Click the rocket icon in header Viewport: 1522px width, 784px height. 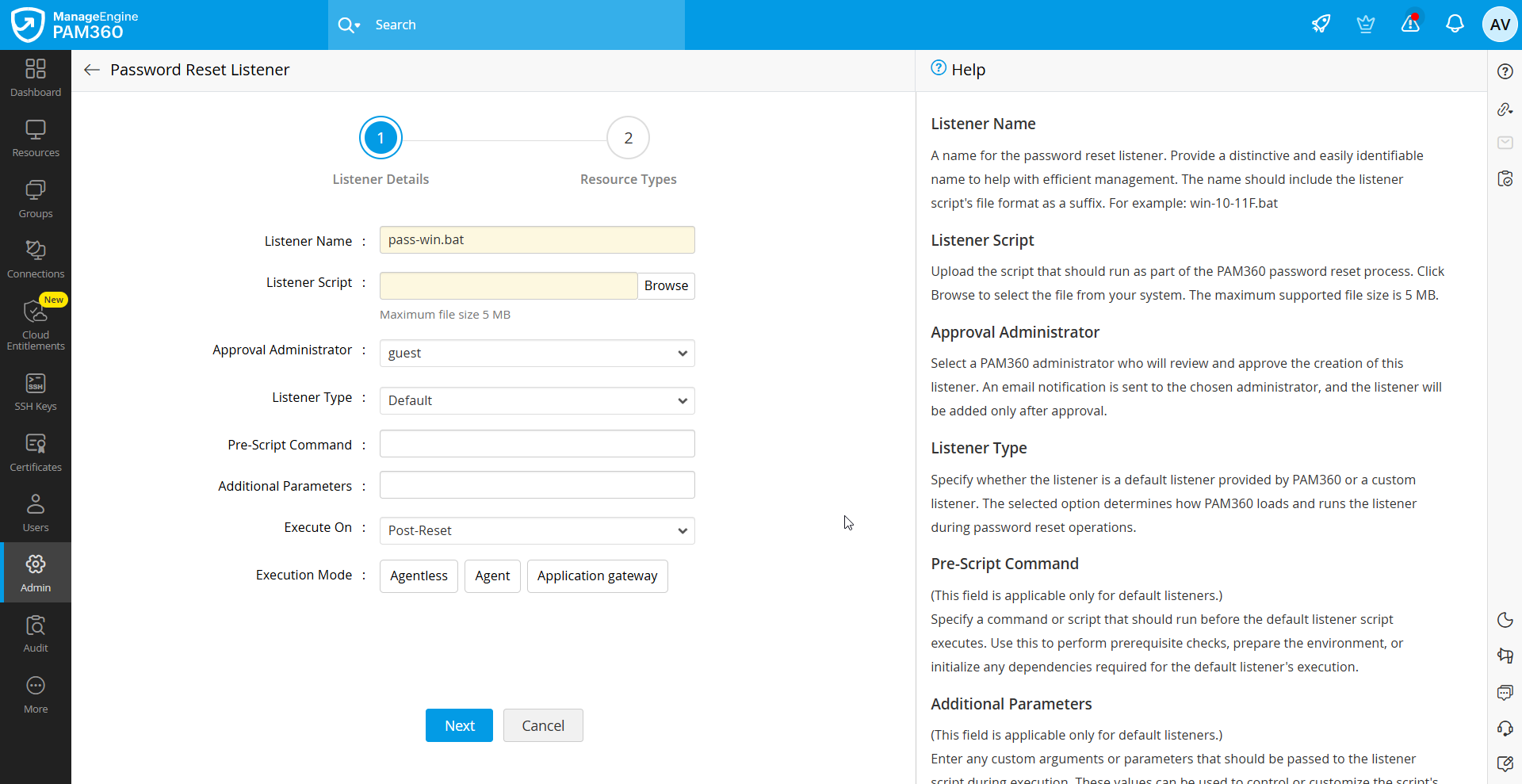pos(1321,25)
